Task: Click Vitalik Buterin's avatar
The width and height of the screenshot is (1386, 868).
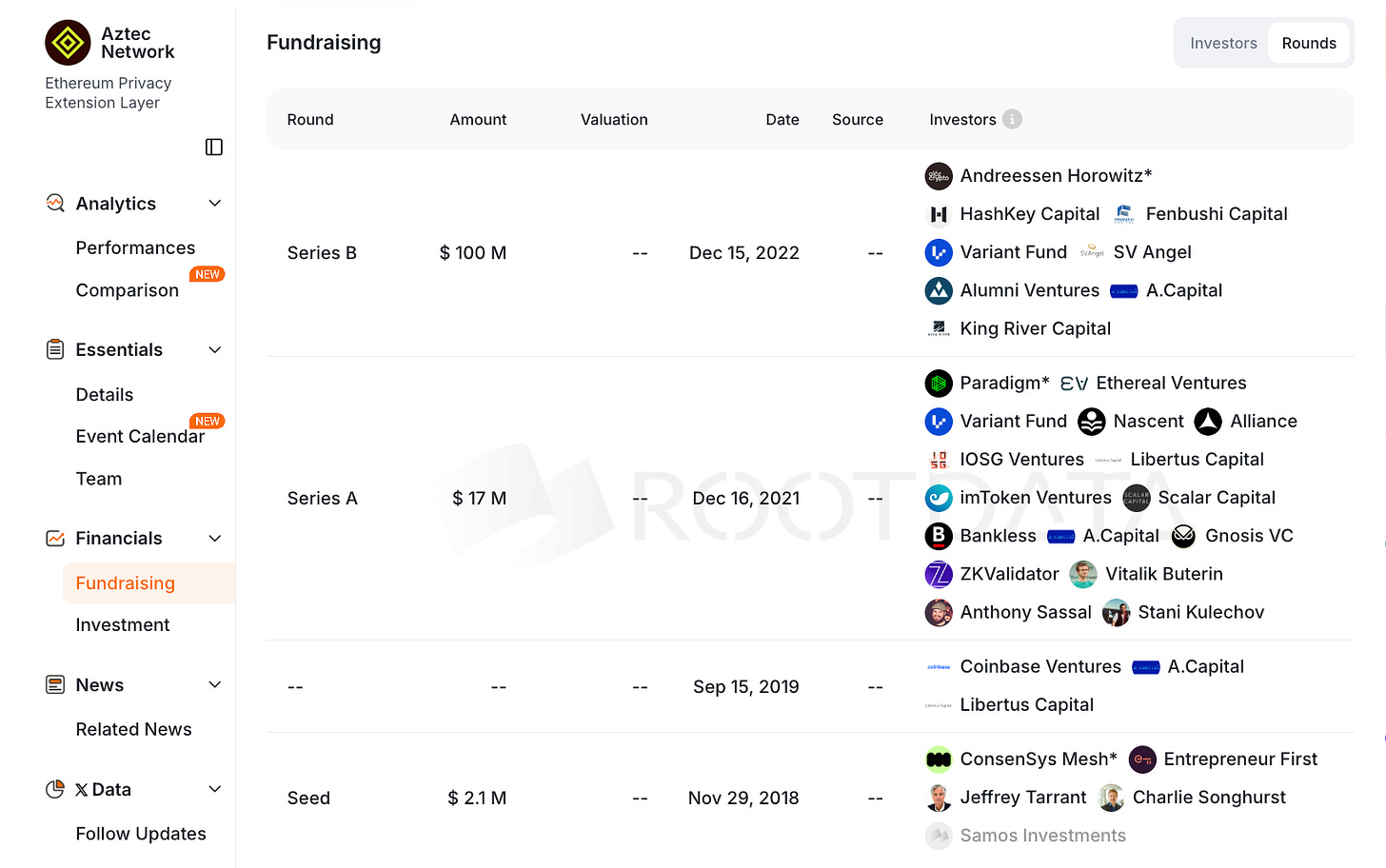Action: coord(1083,574)
